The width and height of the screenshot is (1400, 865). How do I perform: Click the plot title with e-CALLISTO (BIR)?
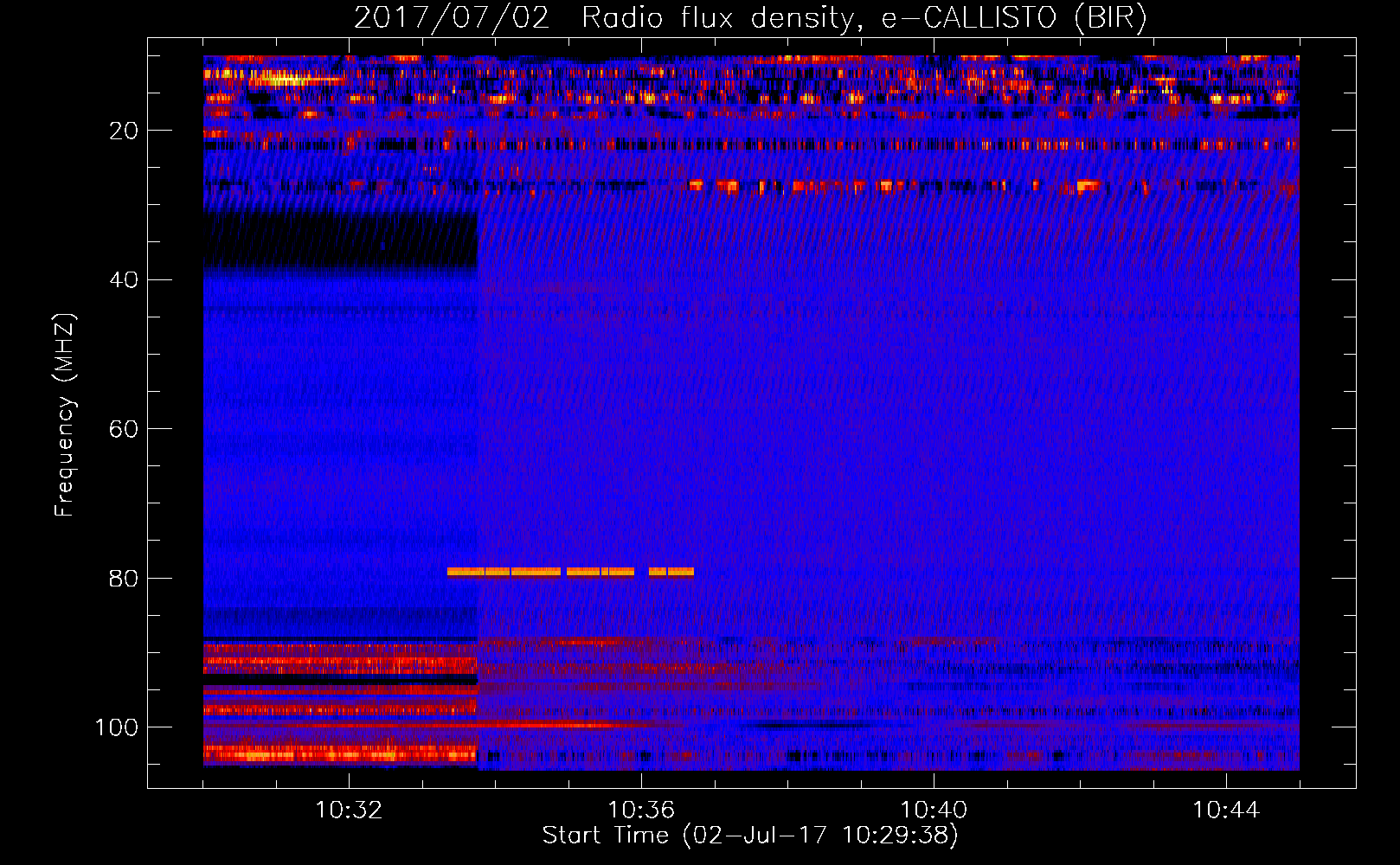click(750, 18)
